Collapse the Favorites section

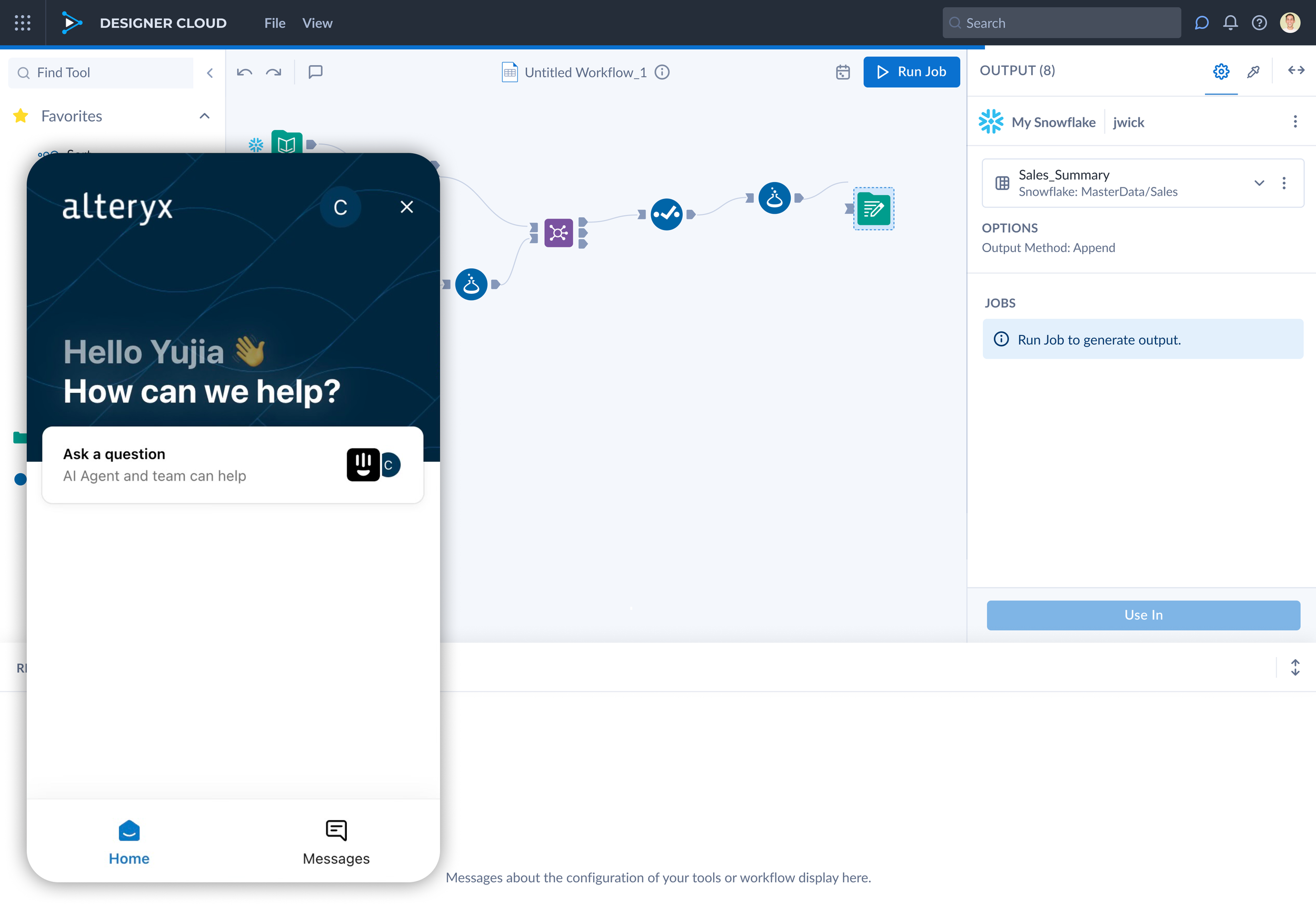205,116
